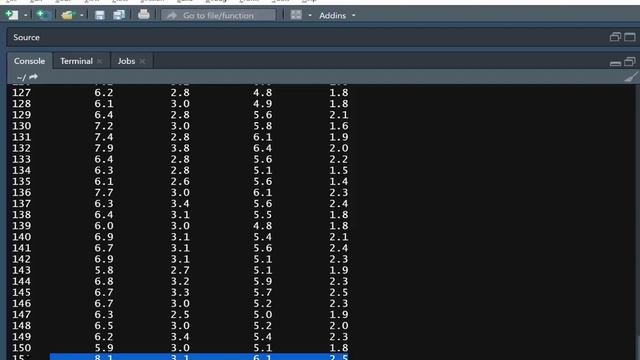Click value 3.8 in row 132

[180, 148]
